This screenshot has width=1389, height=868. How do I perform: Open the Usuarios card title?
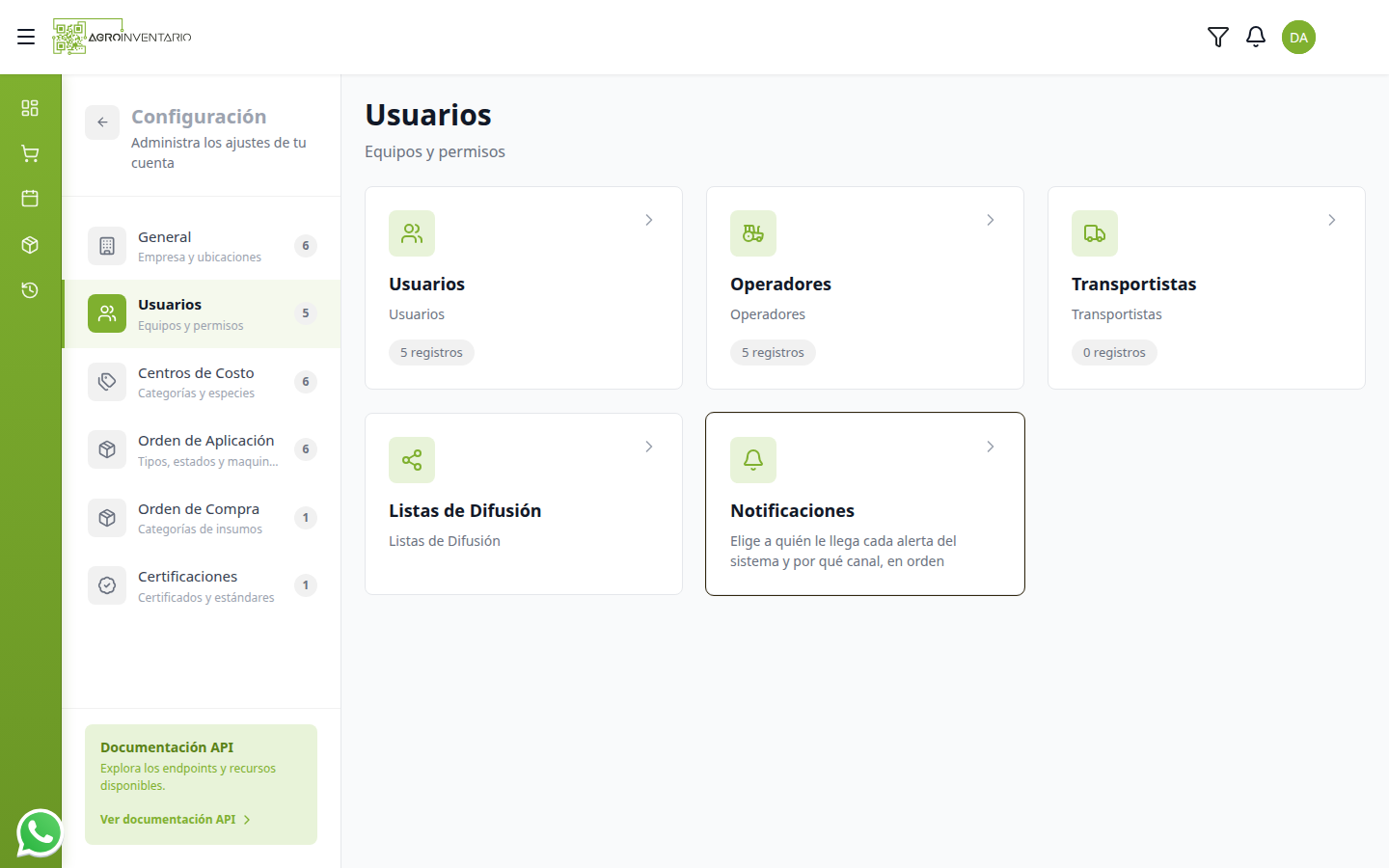tap(426, 285)
